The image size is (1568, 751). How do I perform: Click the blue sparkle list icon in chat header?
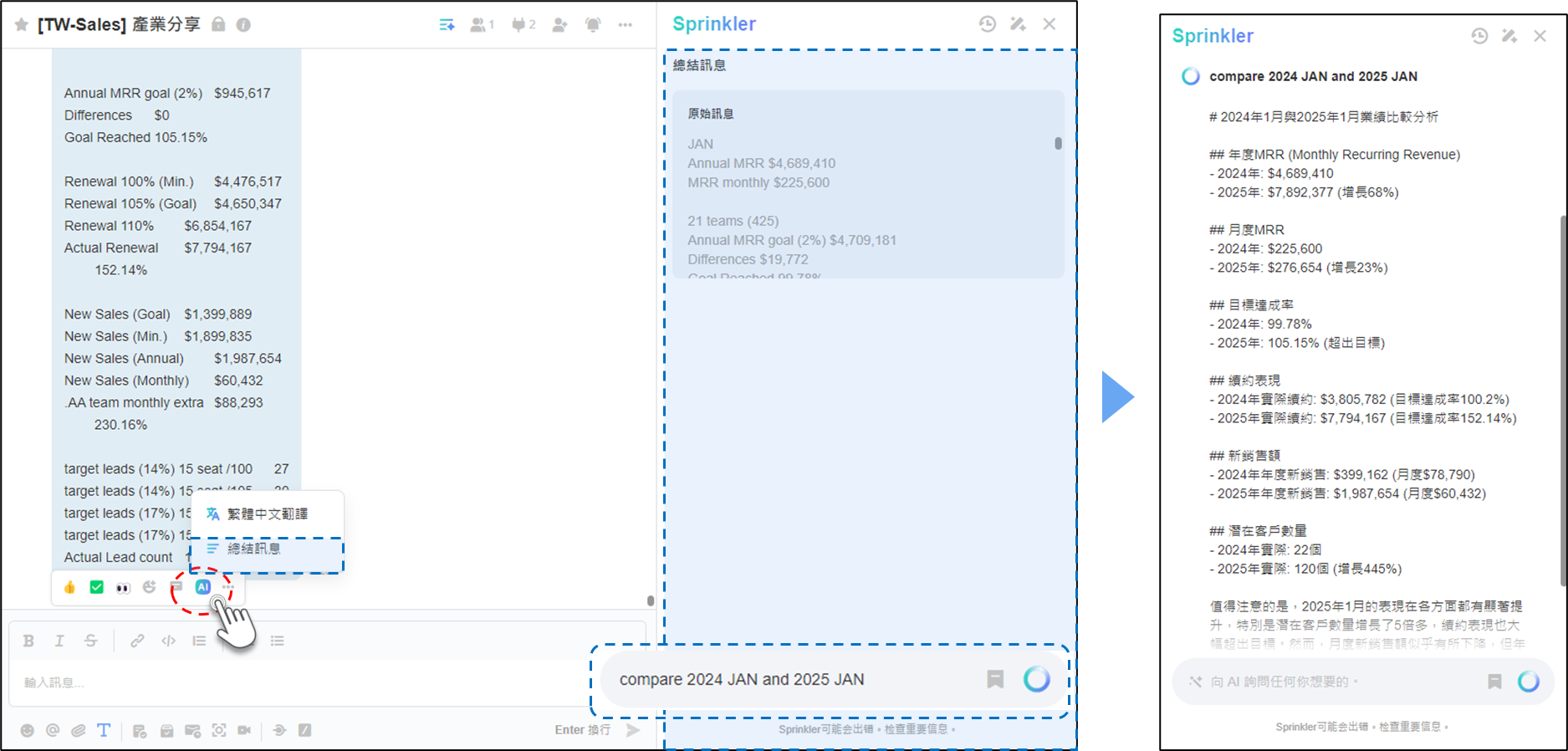[447, 25]
